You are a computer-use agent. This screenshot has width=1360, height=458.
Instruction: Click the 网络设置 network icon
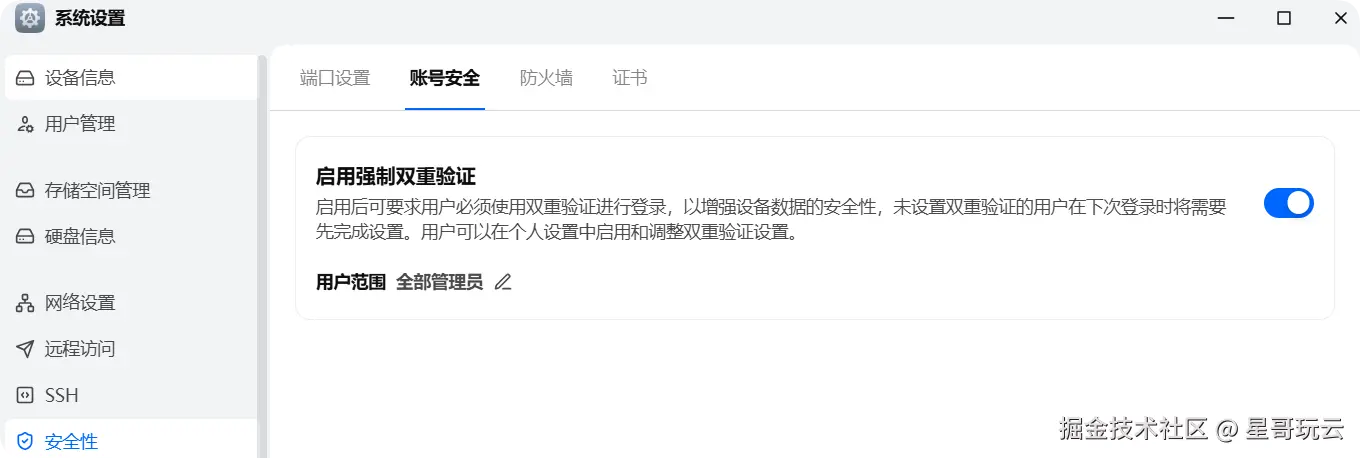tap(25, 303)
